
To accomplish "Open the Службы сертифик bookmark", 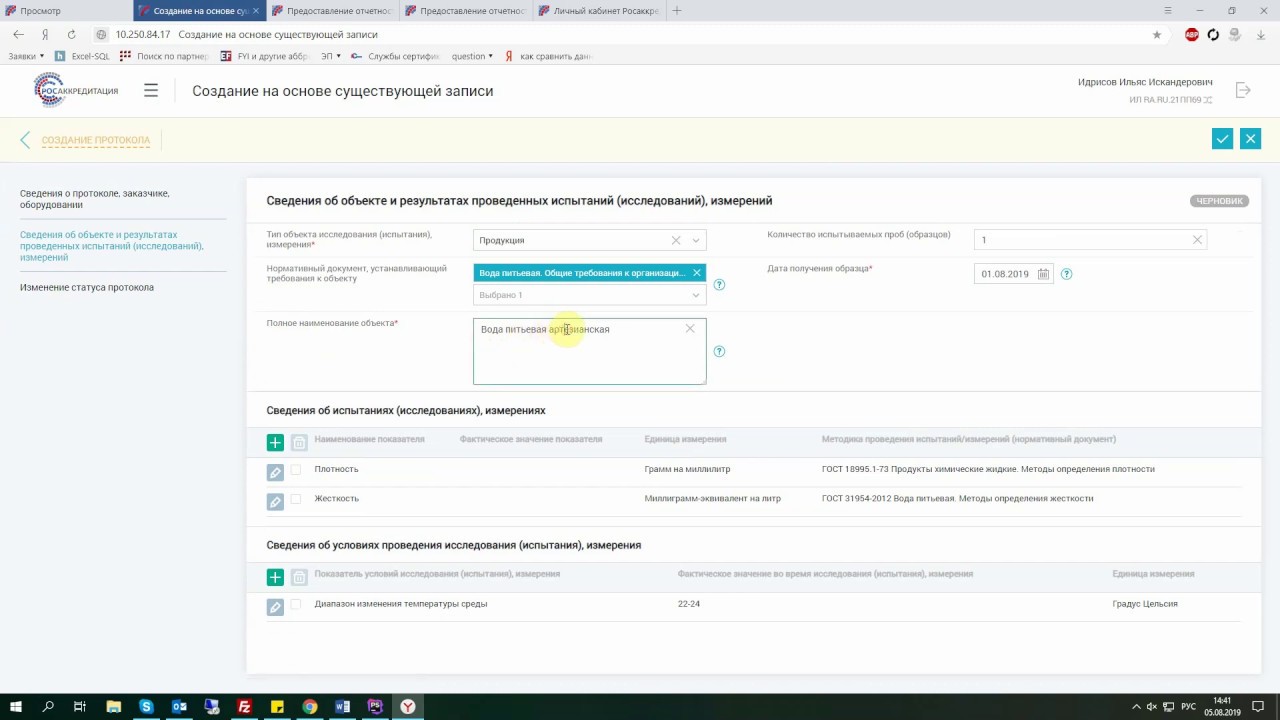I will 397,56.
